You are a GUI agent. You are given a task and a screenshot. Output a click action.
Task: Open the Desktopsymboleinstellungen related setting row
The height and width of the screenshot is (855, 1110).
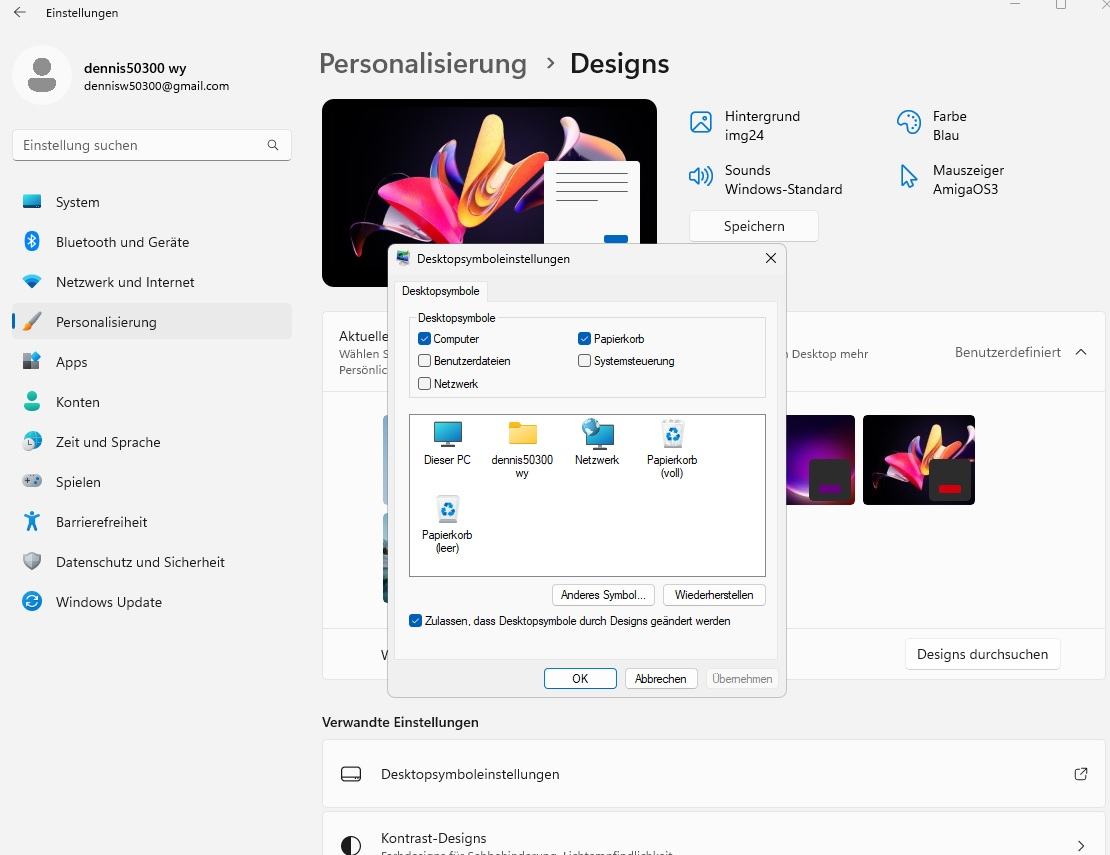(x=714, y=774)
